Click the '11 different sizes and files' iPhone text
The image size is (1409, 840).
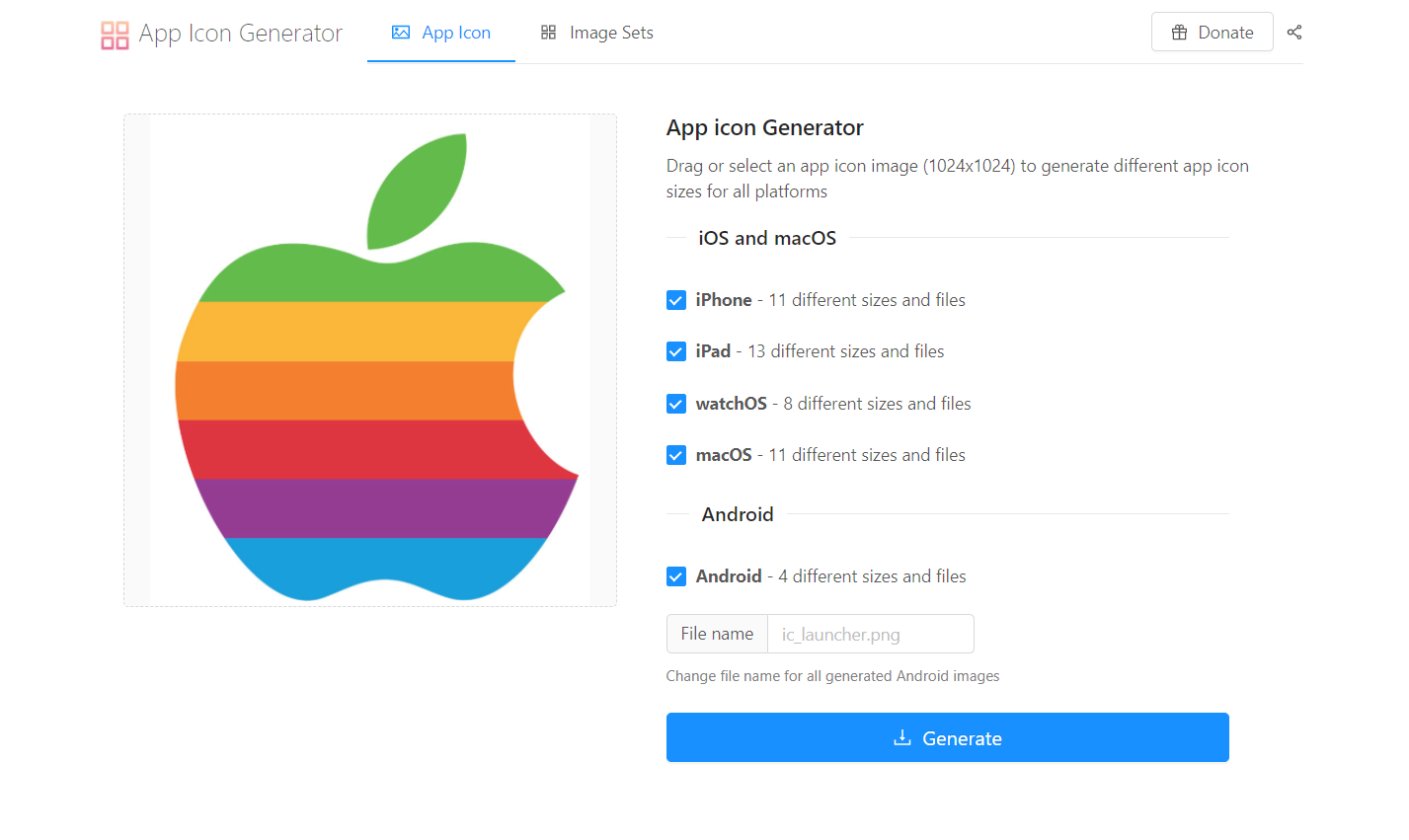tap(867, 300)
